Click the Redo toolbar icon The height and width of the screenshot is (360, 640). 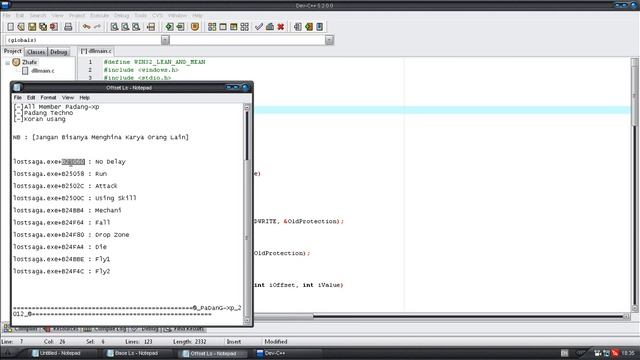pyautogui.click(x=97, y=27)
